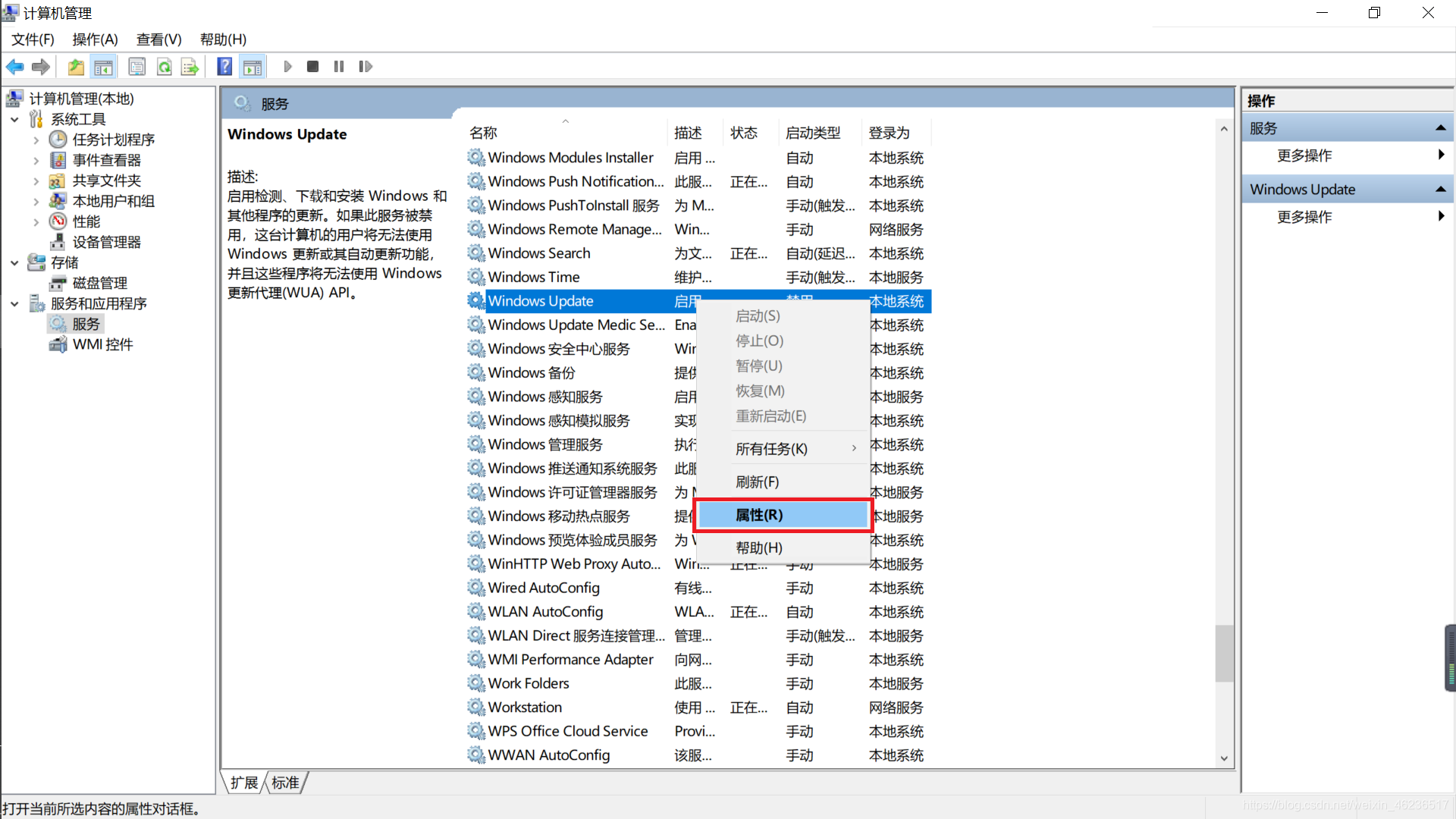Click the Stop Service square icon
Screen dimensions: 1456x819
pyautogui.click(x=312, y=67)
